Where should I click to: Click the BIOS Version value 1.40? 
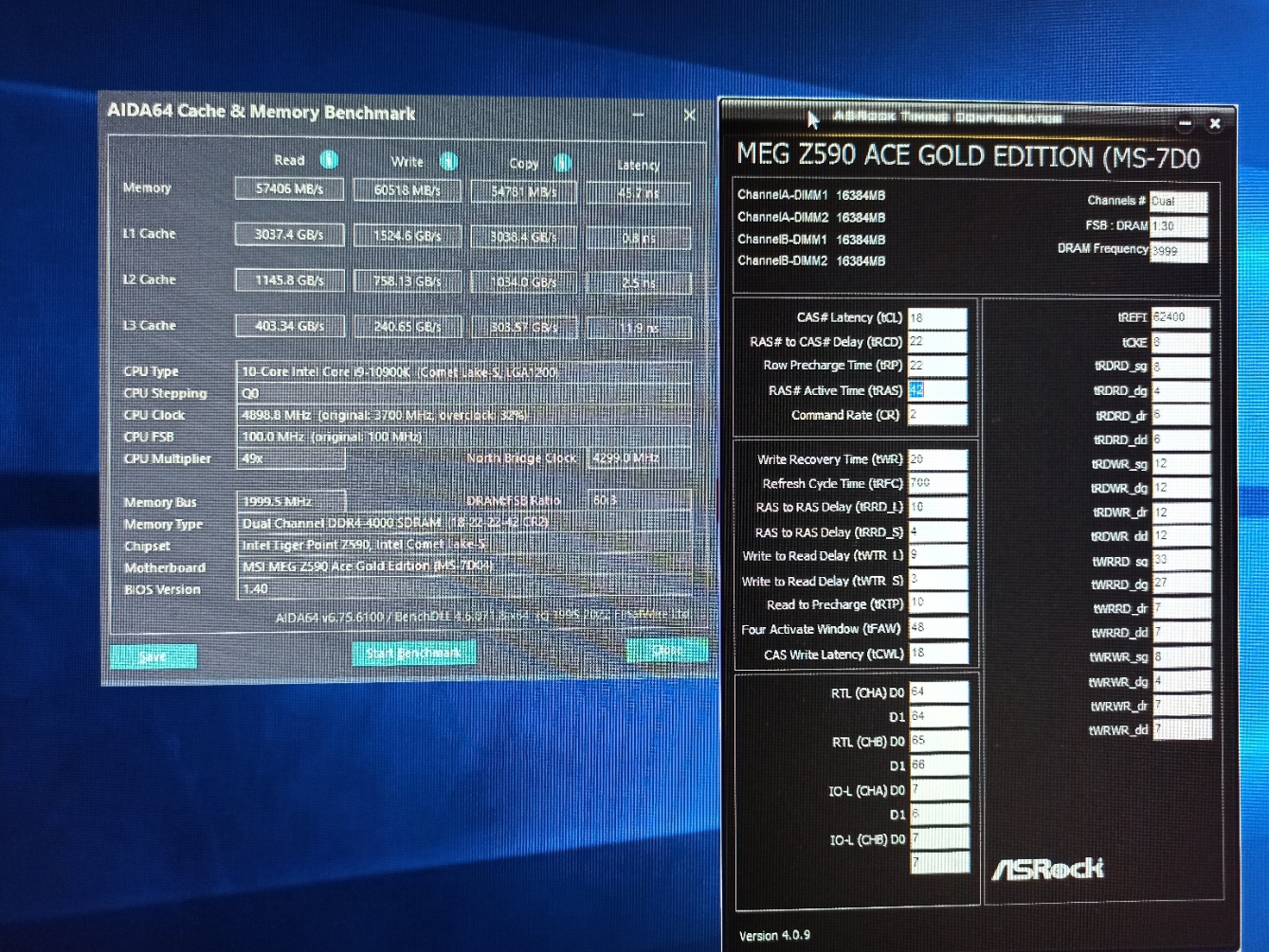[x=463, y=589]
